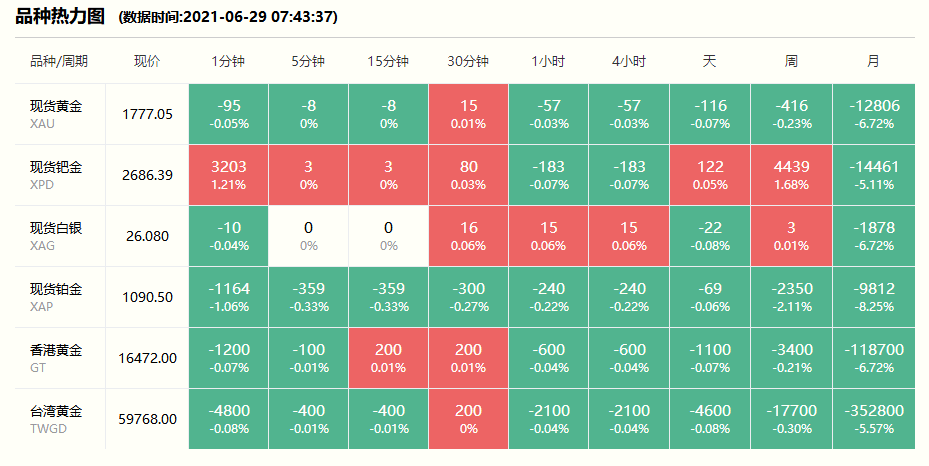Click the 现货黄金 XAU row label
Screen dimensions: 929x466
click(56, 114)
